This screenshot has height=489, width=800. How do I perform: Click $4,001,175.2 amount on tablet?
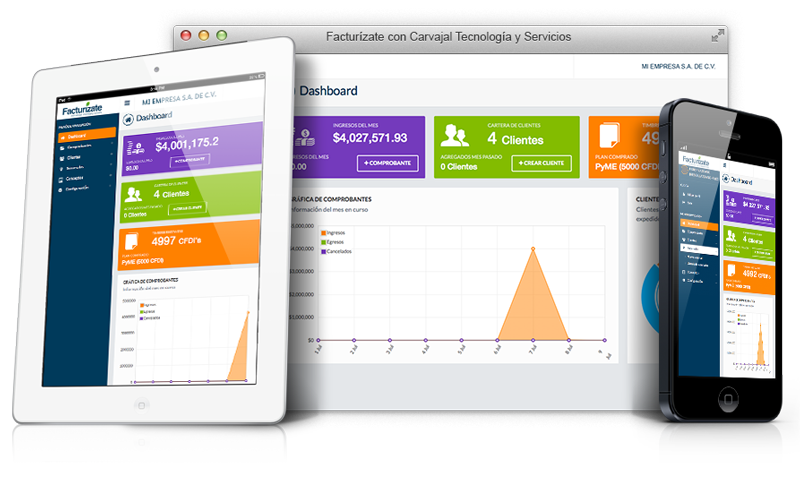187,144
